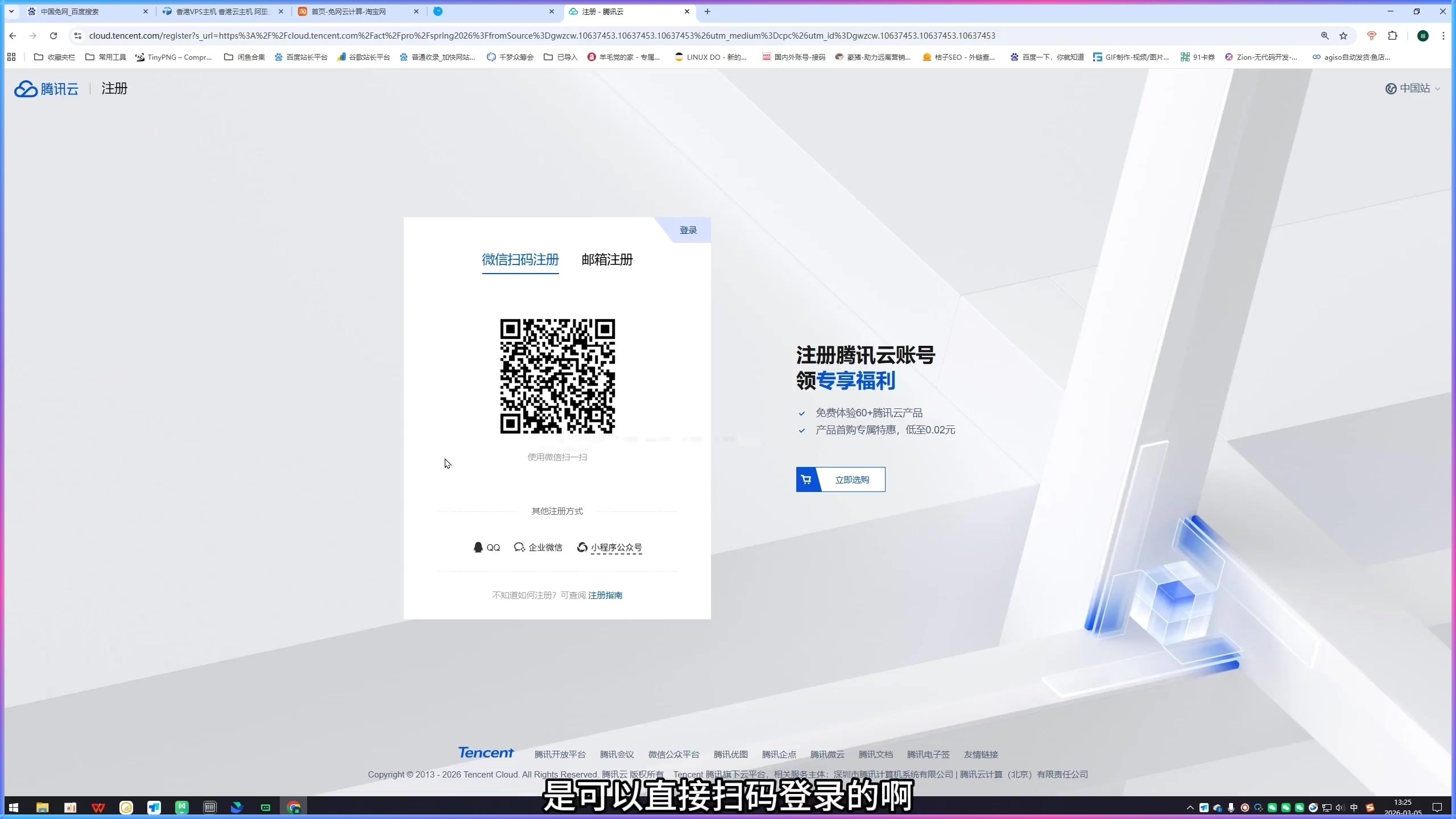Bookmark this page with the star

tap(1343, 36)
